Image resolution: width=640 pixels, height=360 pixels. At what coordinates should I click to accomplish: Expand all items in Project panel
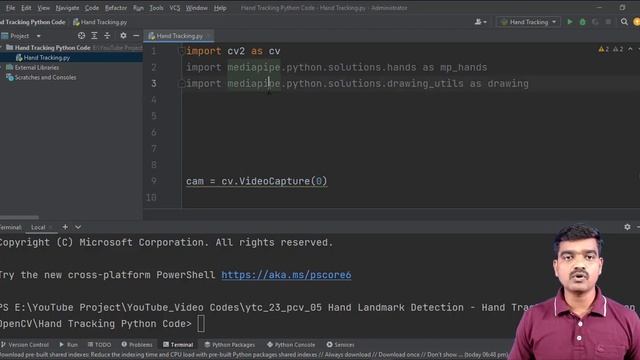[94, 36]
